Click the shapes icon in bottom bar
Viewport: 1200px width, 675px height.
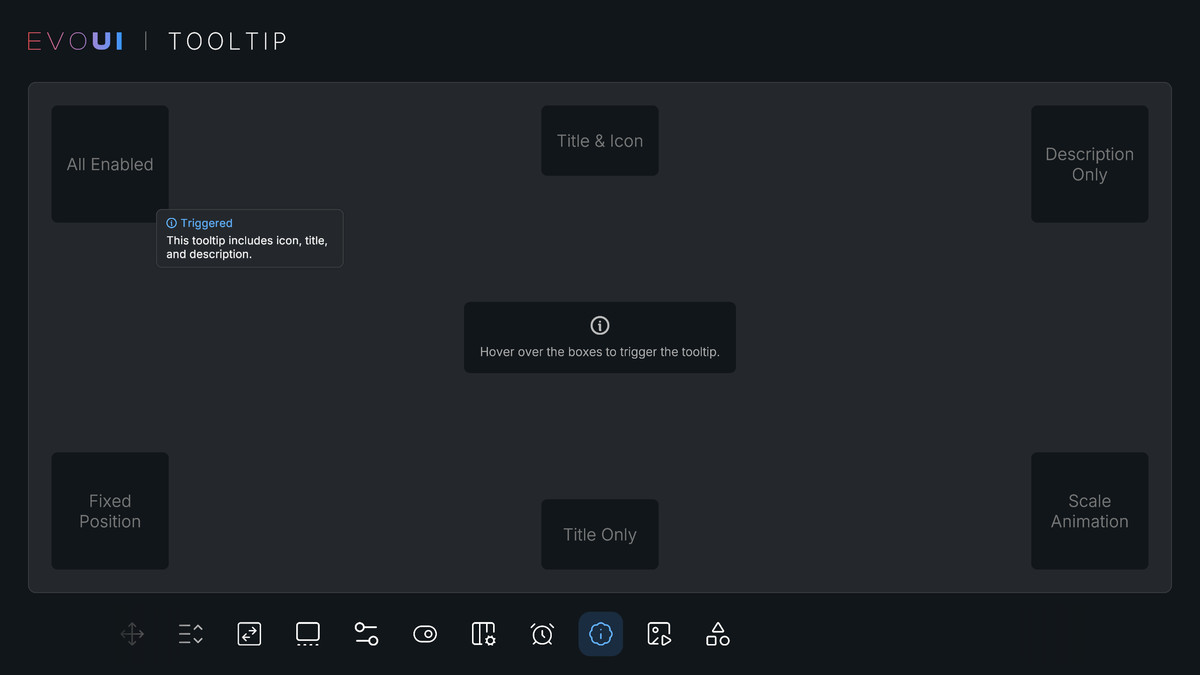(718, 634)
